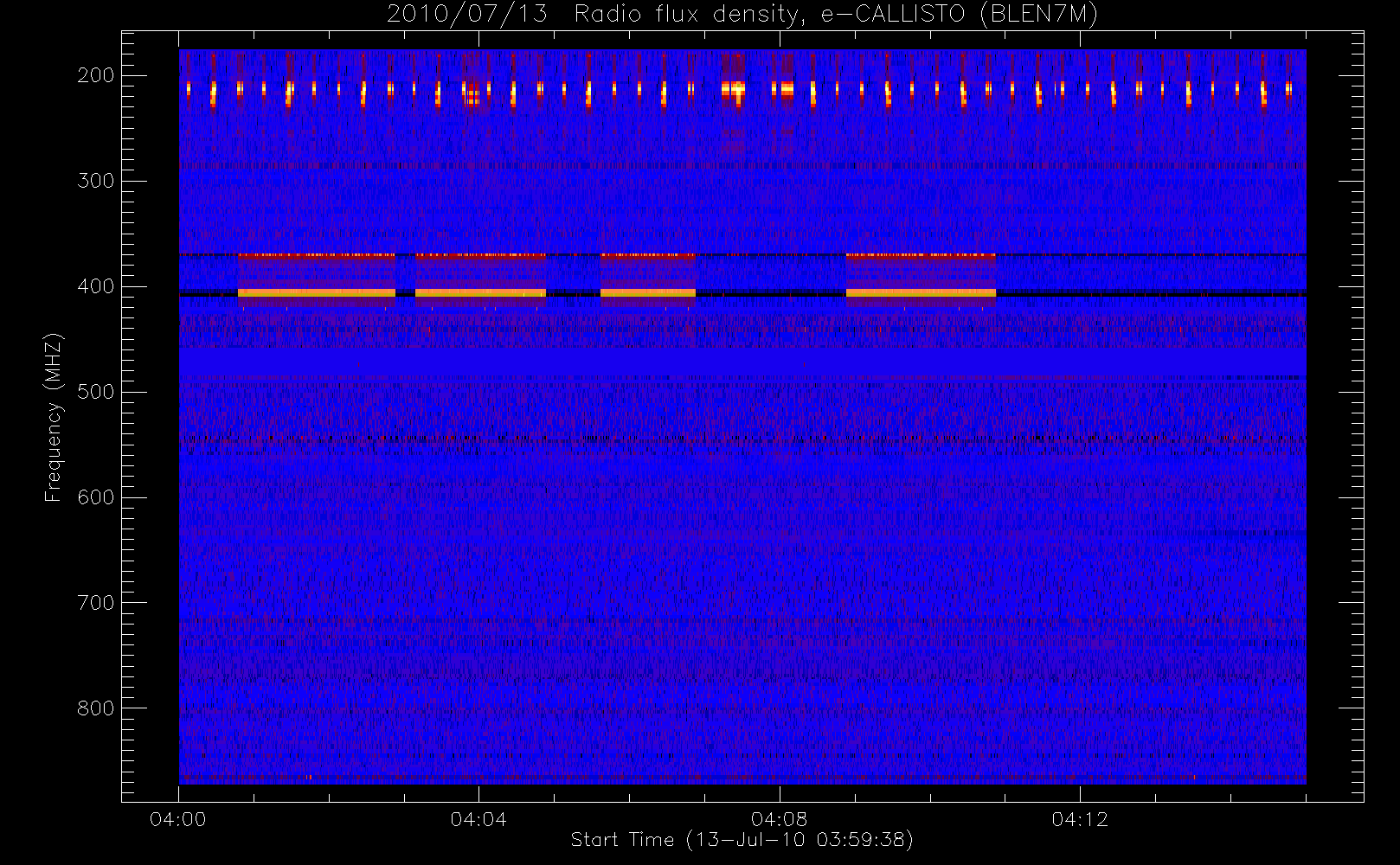This screenshot has width=1400, height=865.
Task: Click the '200' frequency tick label
Action: (96, 75)
